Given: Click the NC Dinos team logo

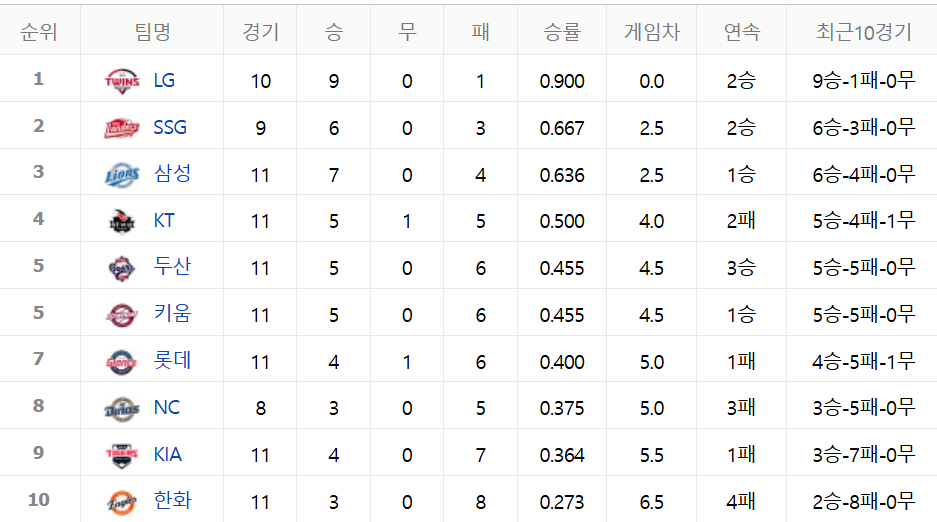Looking at the screenshot, I should (122, 409).
